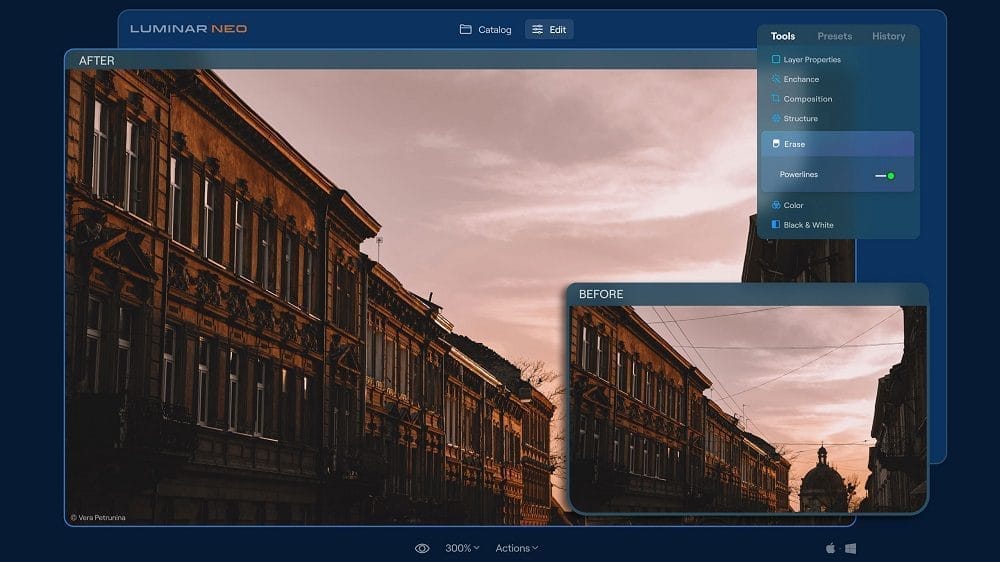1000x562 pixels.
Task: Open the Actions dropdown menu
Action: (517, 548)
